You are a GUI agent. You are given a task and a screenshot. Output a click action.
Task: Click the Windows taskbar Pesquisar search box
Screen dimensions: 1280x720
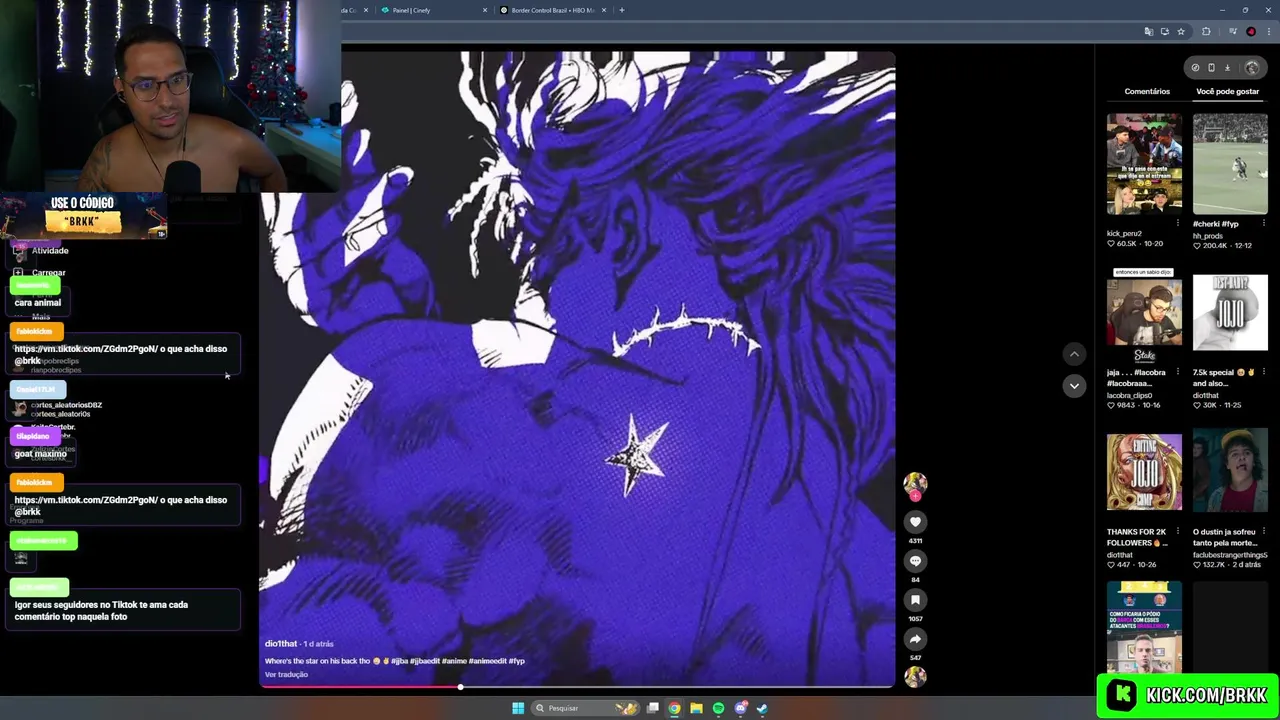583,708
